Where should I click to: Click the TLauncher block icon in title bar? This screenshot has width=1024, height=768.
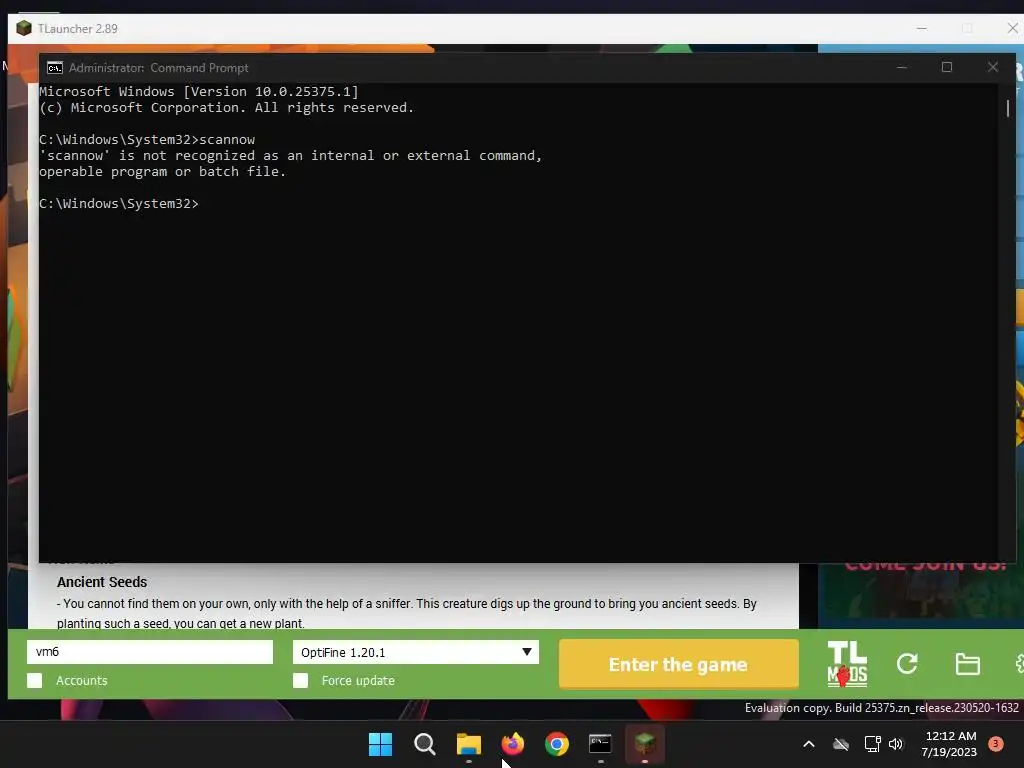tap(24, 29)
